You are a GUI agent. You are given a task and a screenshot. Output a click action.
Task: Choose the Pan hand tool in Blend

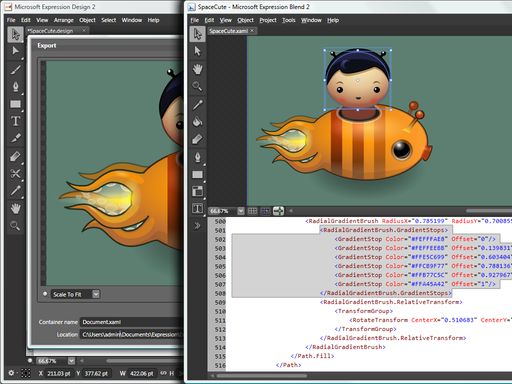[197, 69]
